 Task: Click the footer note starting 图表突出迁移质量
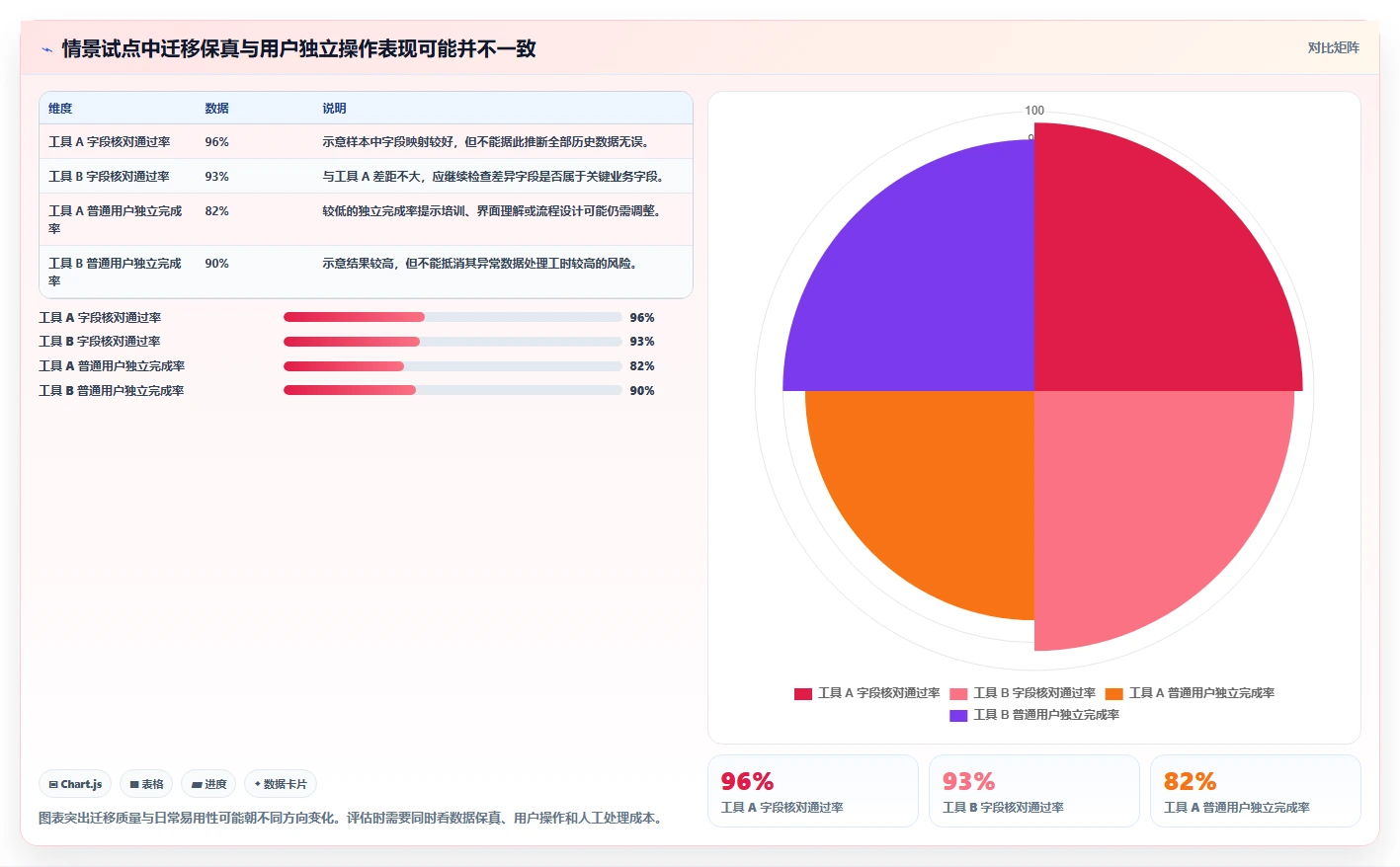tap(353, 818)
